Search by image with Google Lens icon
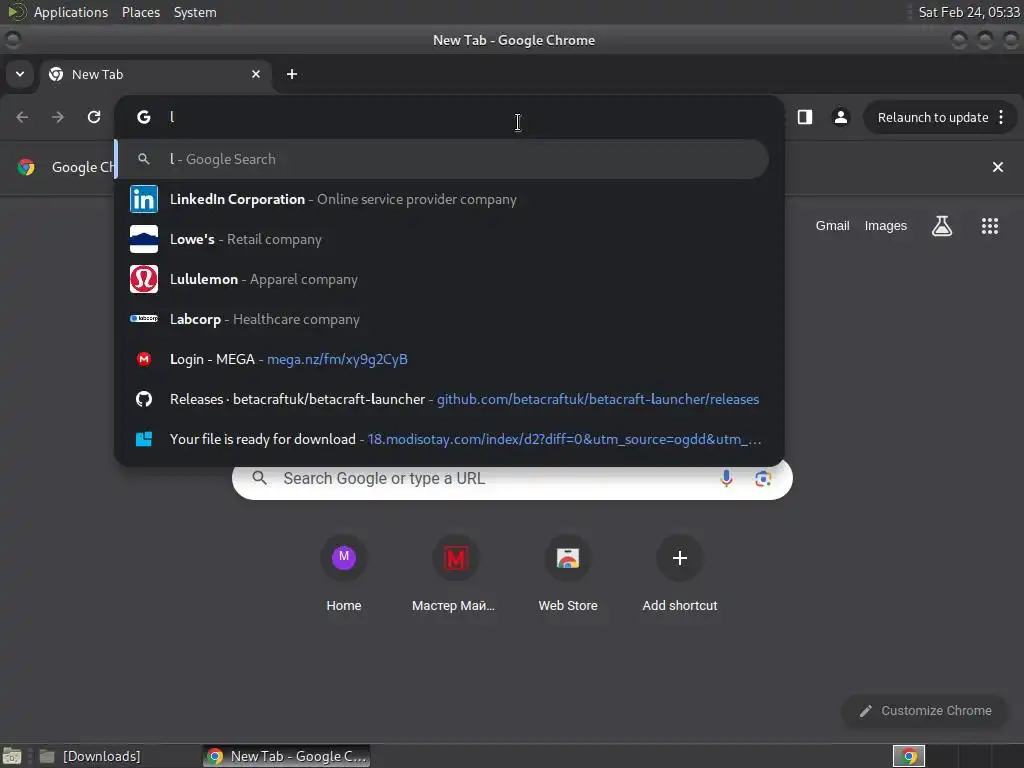 pos(763,479)
